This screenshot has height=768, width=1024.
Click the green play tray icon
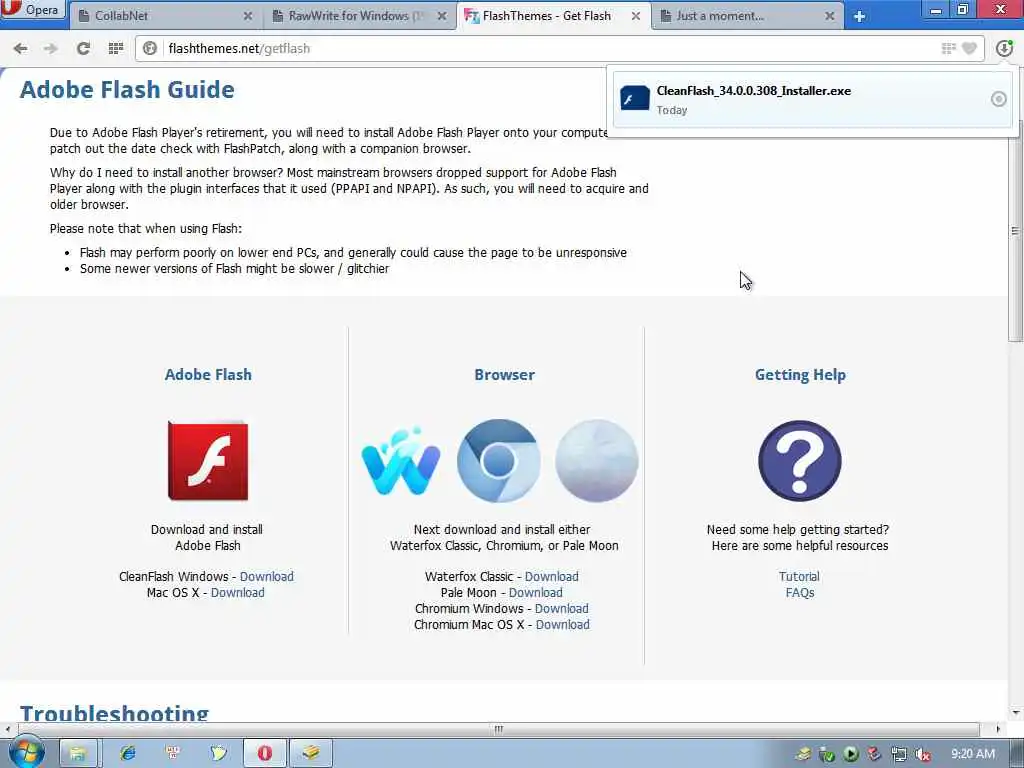[850, 754]
